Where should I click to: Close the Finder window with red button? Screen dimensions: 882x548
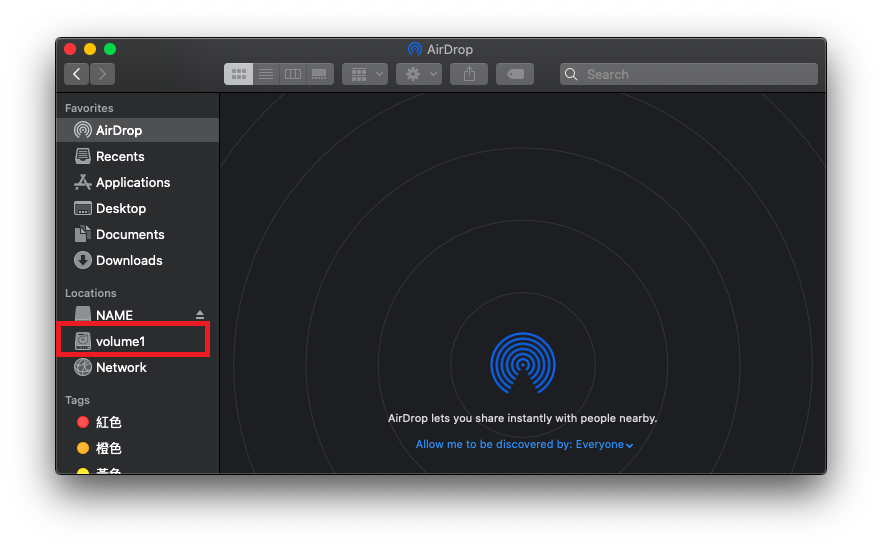click(x=70, y=49)
